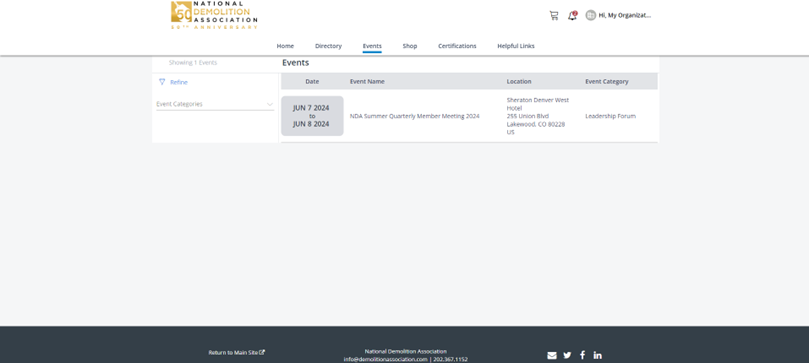
Task: Click the National Demolition Association logo
Action: coord(214,15)
